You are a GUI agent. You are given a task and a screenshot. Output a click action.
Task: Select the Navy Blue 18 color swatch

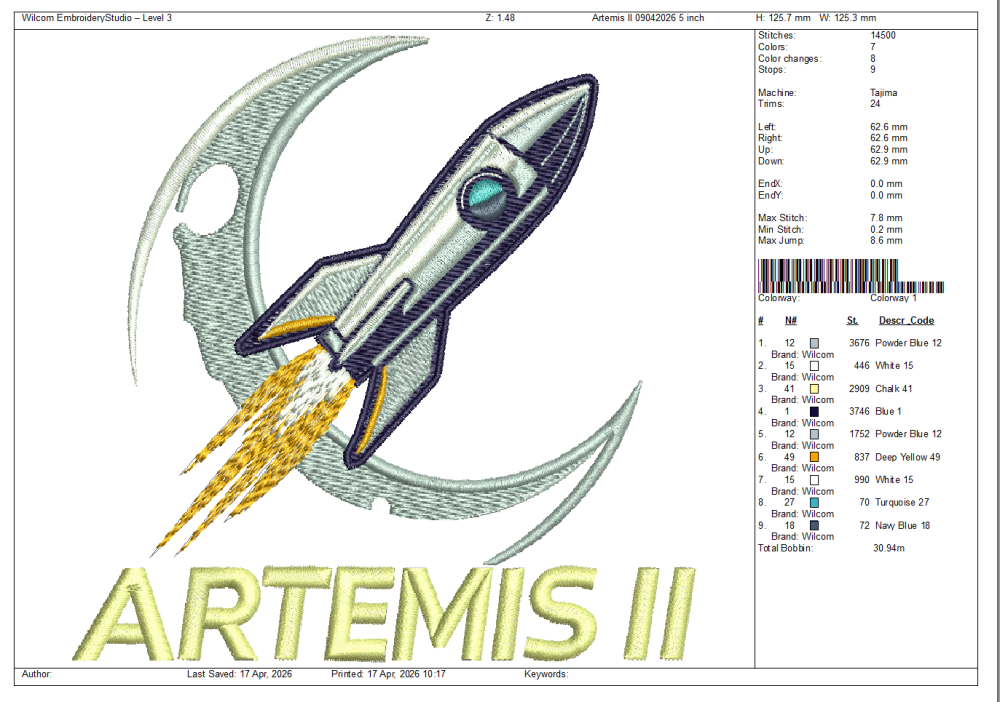[x=814, y=526]
